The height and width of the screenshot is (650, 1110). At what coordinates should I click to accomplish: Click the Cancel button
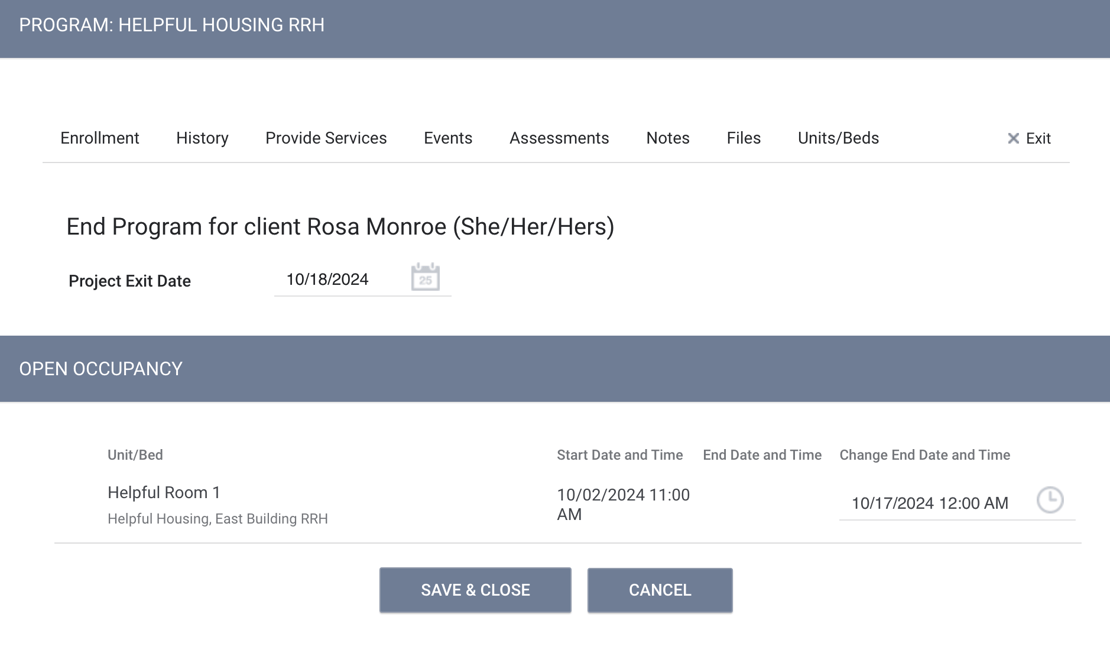pos(659,590)
